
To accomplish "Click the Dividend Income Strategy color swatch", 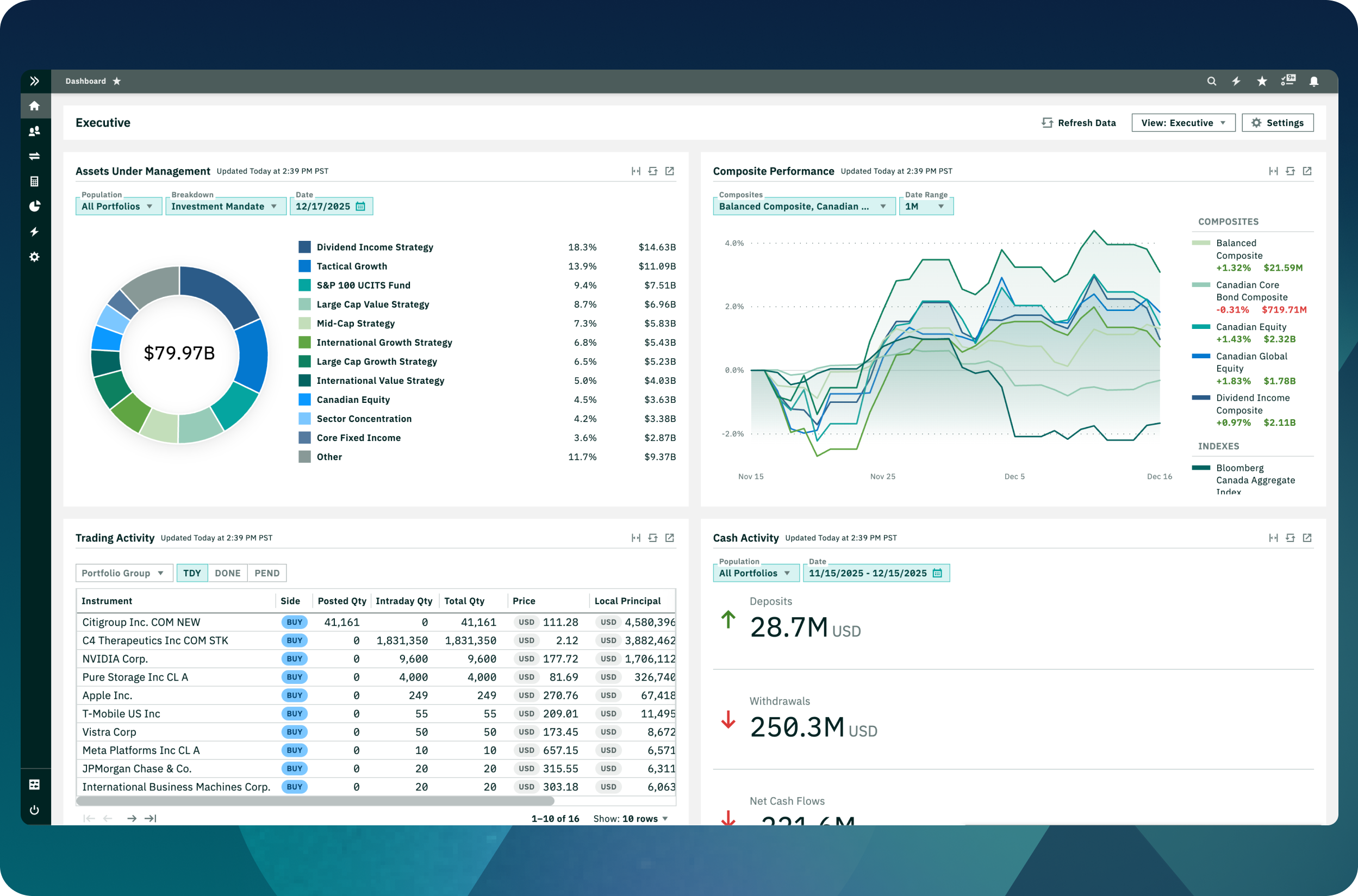I will tap(304, 247).
